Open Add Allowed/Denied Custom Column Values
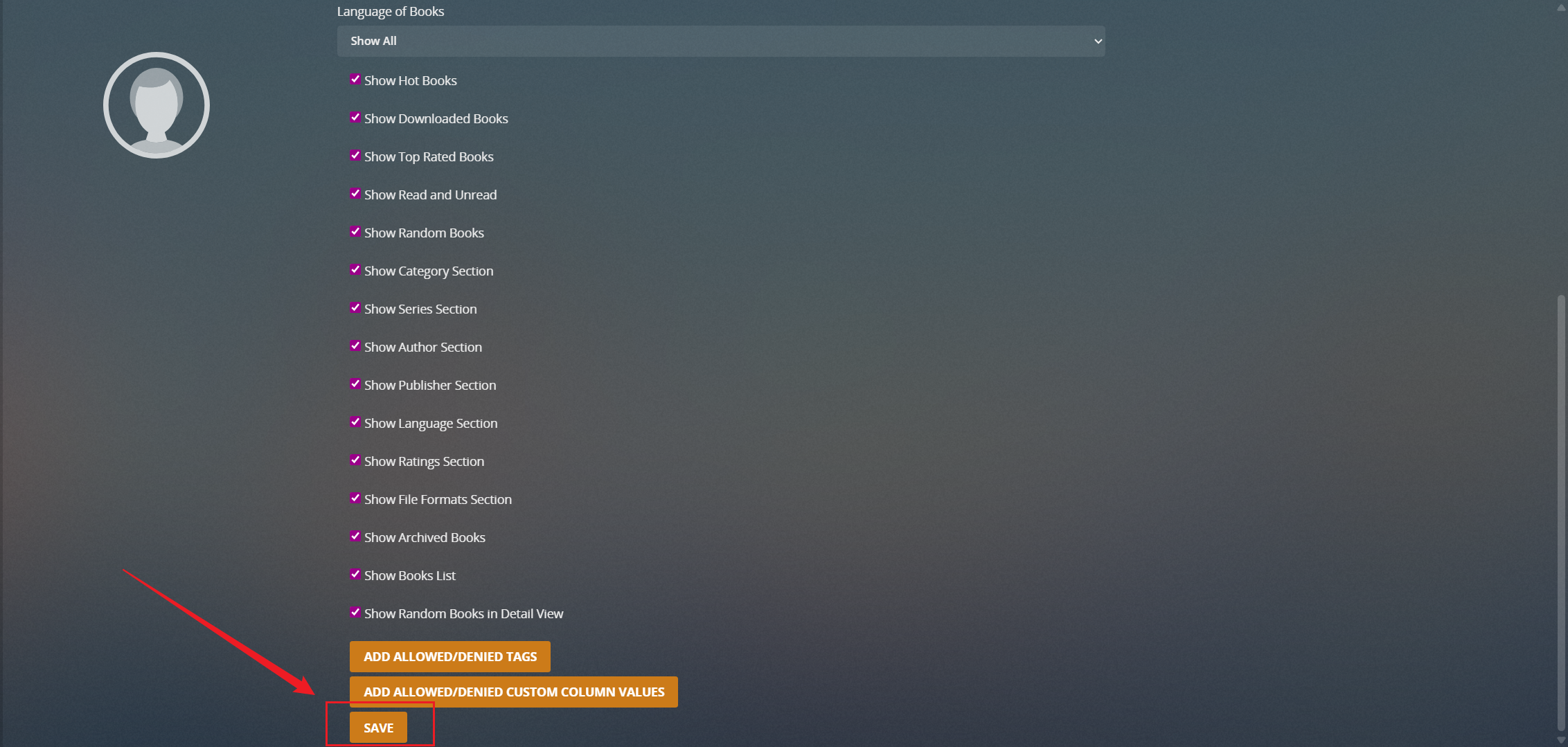Screen dimensions: 1568x747 (x=514, y=692)
